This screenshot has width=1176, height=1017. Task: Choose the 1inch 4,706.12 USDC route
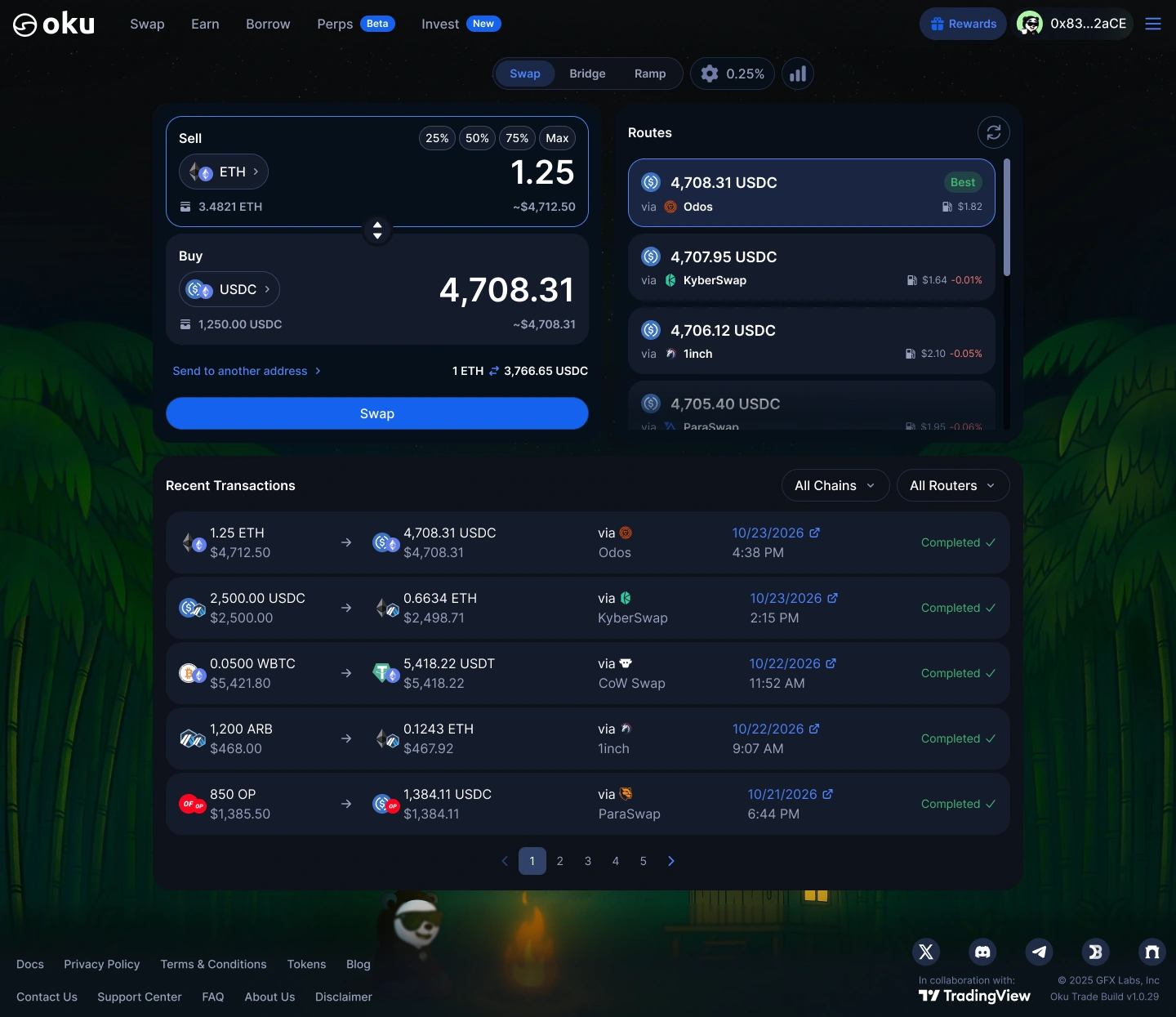(x=812, y=341)
